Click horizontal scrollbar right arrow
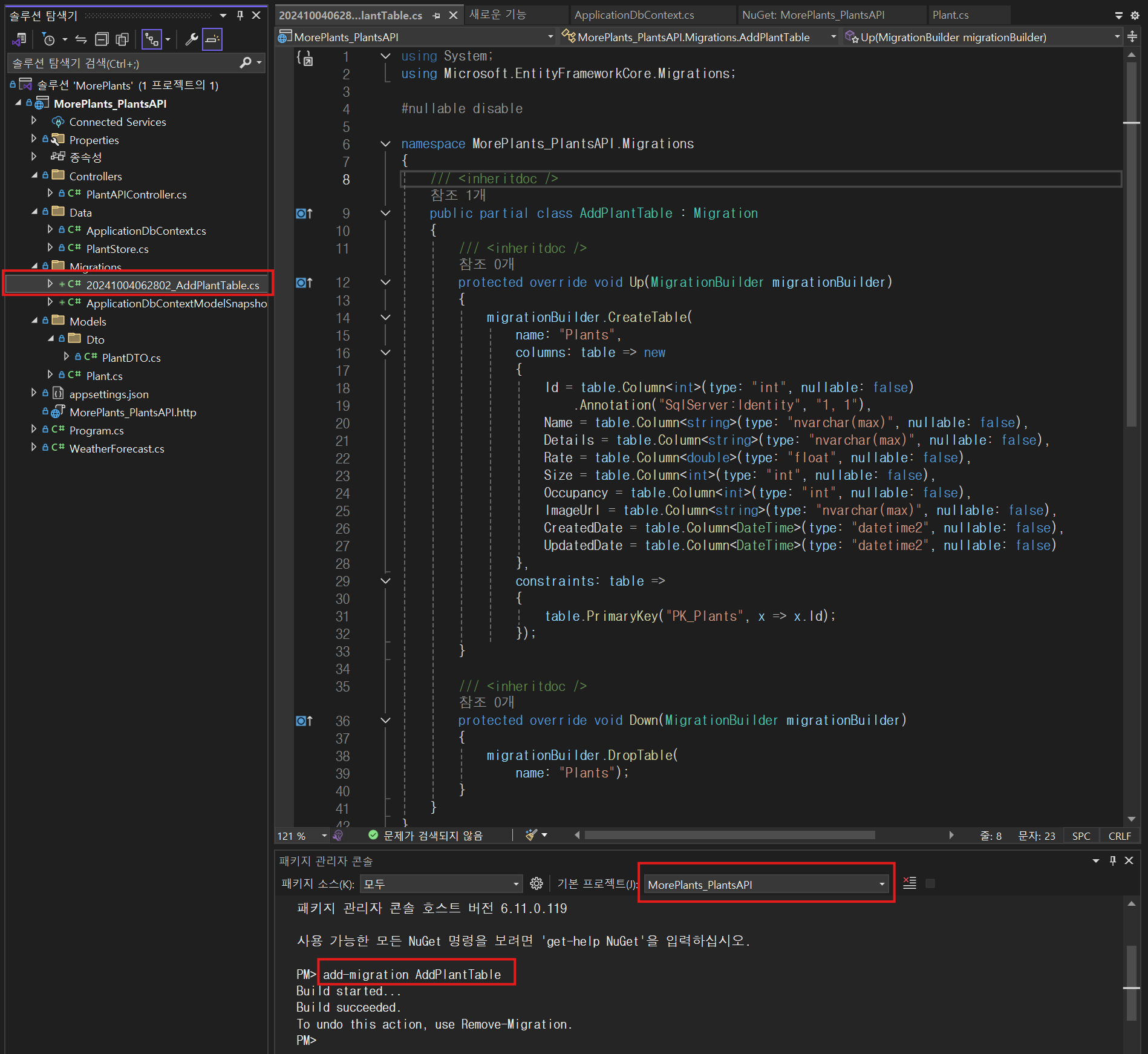 coord(951,835)
